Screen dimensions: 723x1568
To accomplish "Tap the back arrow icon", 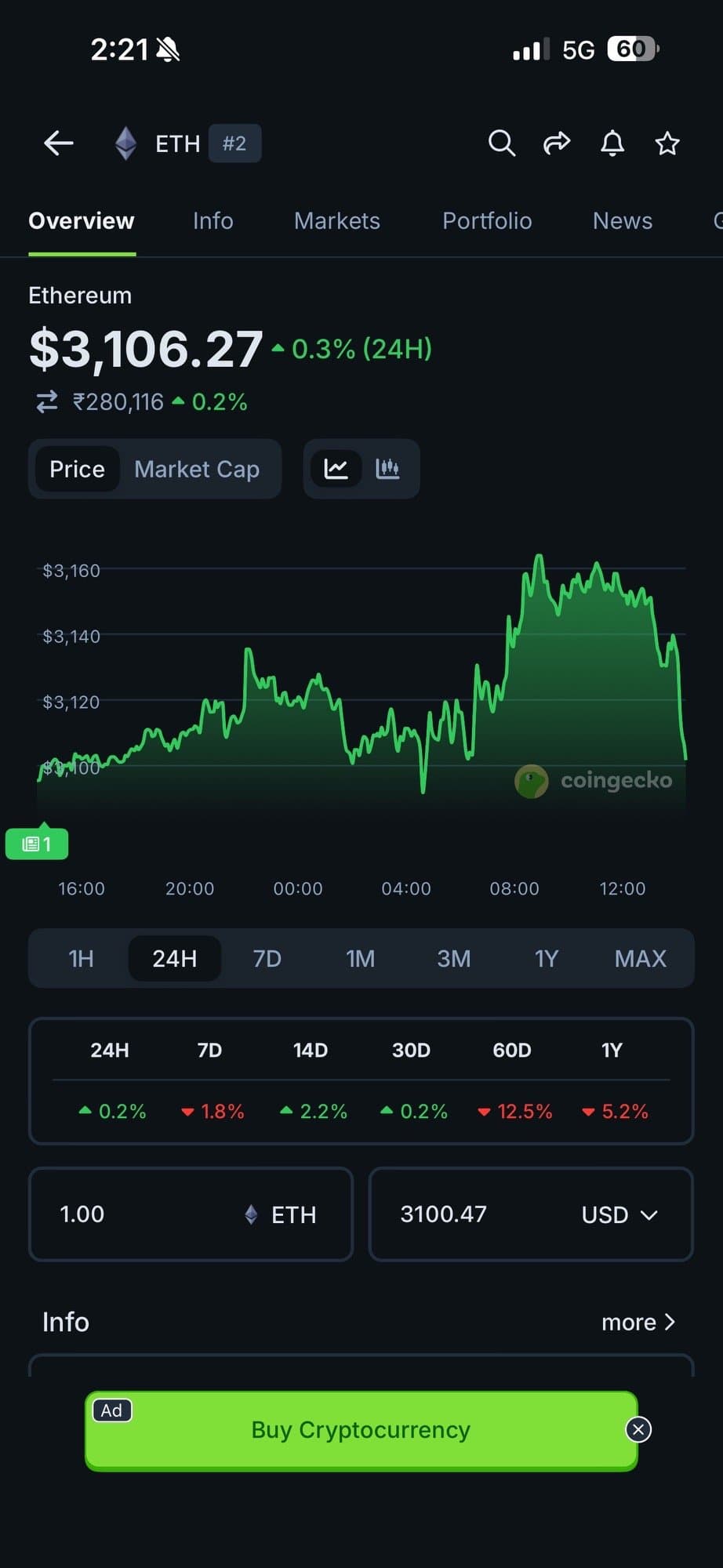I will pos(59,143).
